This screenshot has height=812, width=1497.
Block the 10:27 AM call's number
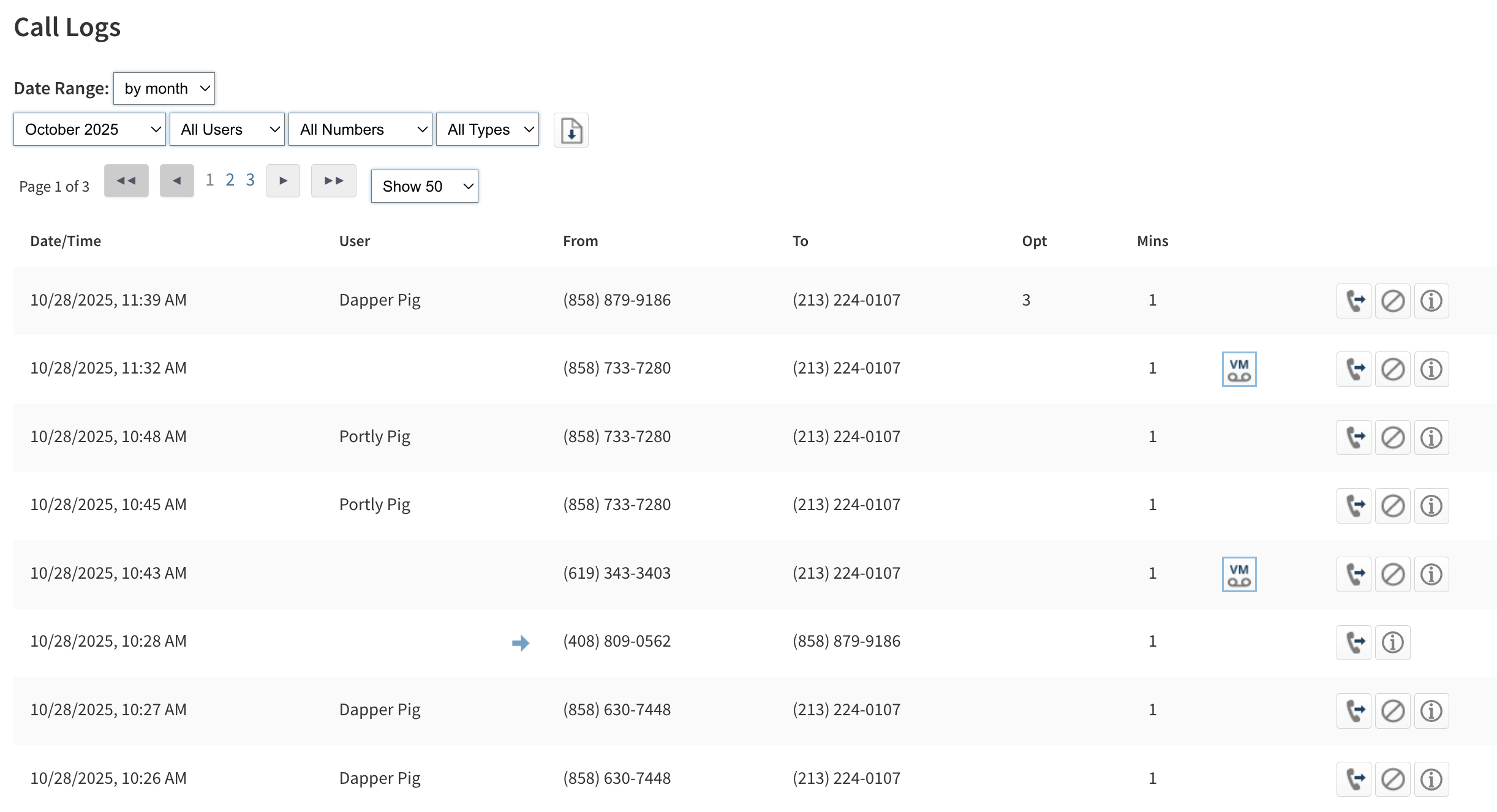1392,711
